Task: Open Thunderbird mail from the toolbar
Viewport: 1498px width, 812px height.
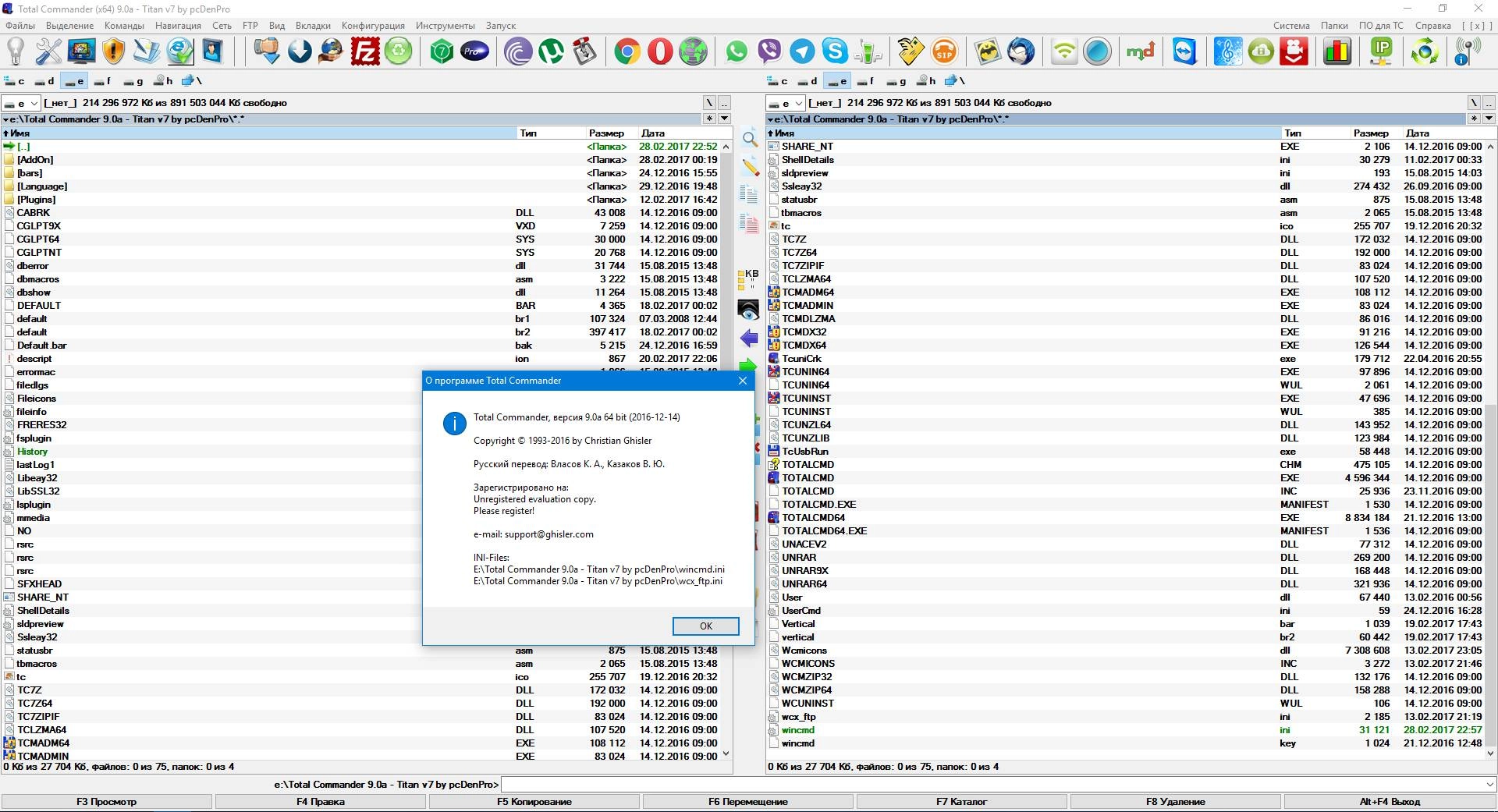Action: click(x=1021, y=52)
